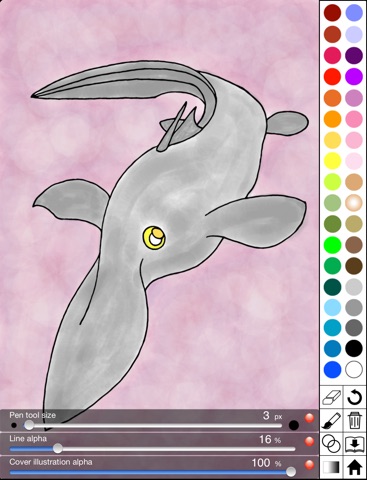Click the Line alpha slider handle
Image resolution: width=367 pixels, height=480 pixels.
(58, 448)
